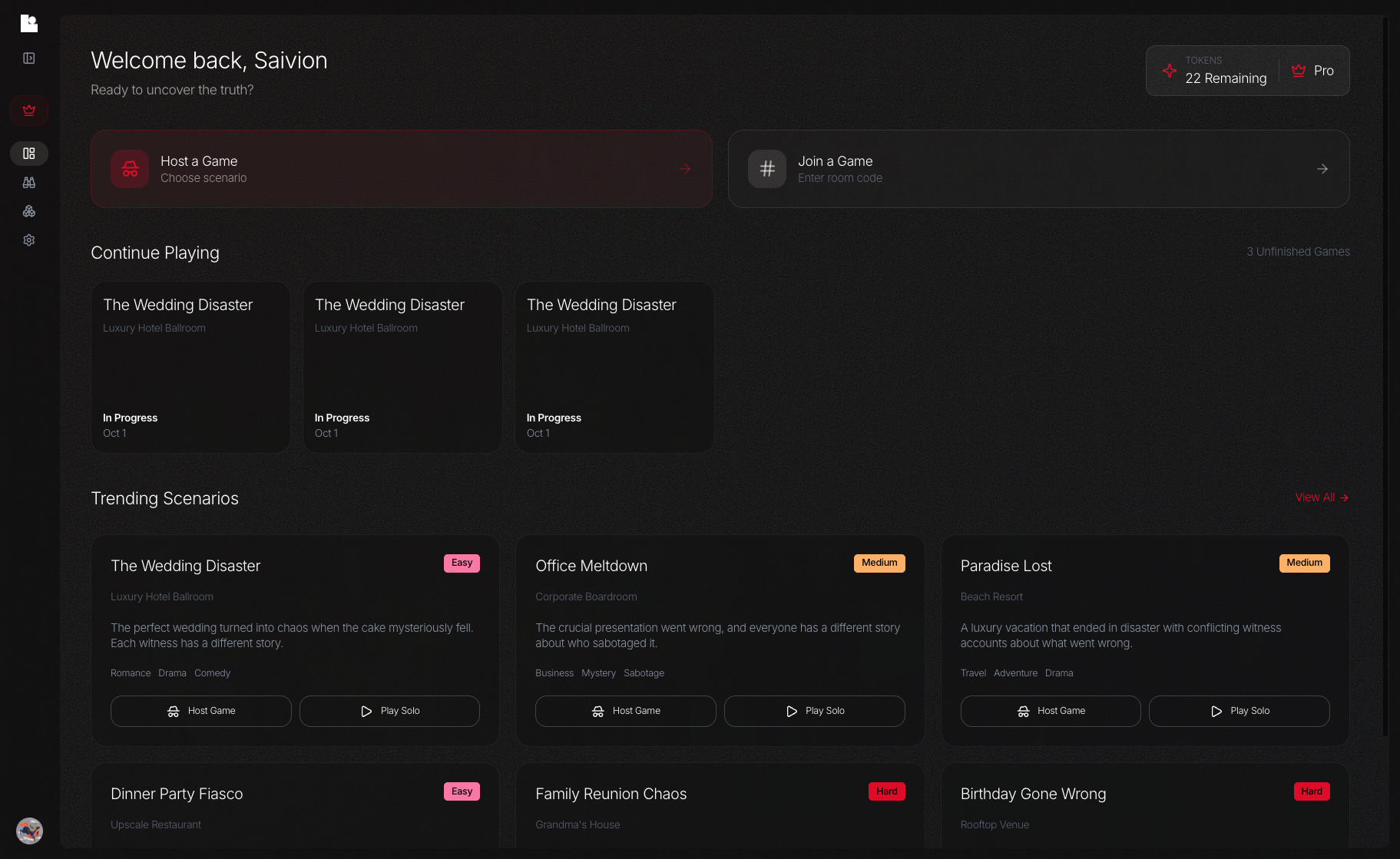Go to the dashboard grid icon in sidebar
Screen dimensions: 1400x859
tap(29, 154)
